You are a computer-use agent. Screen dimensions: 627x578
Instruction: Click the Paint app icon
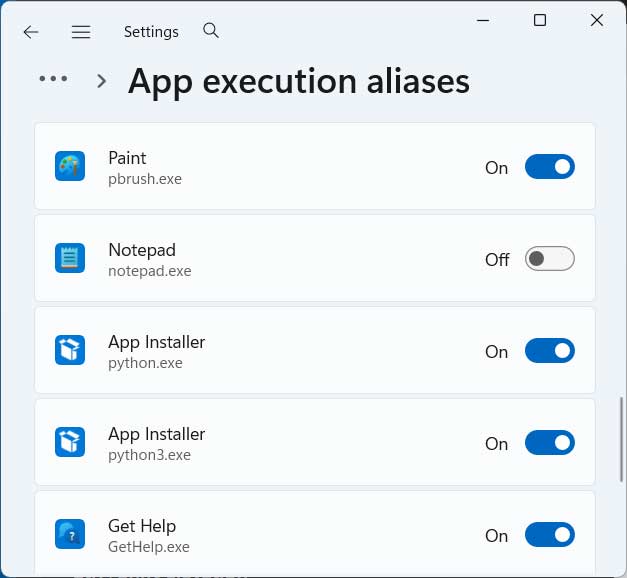click(x=70, y=167)
